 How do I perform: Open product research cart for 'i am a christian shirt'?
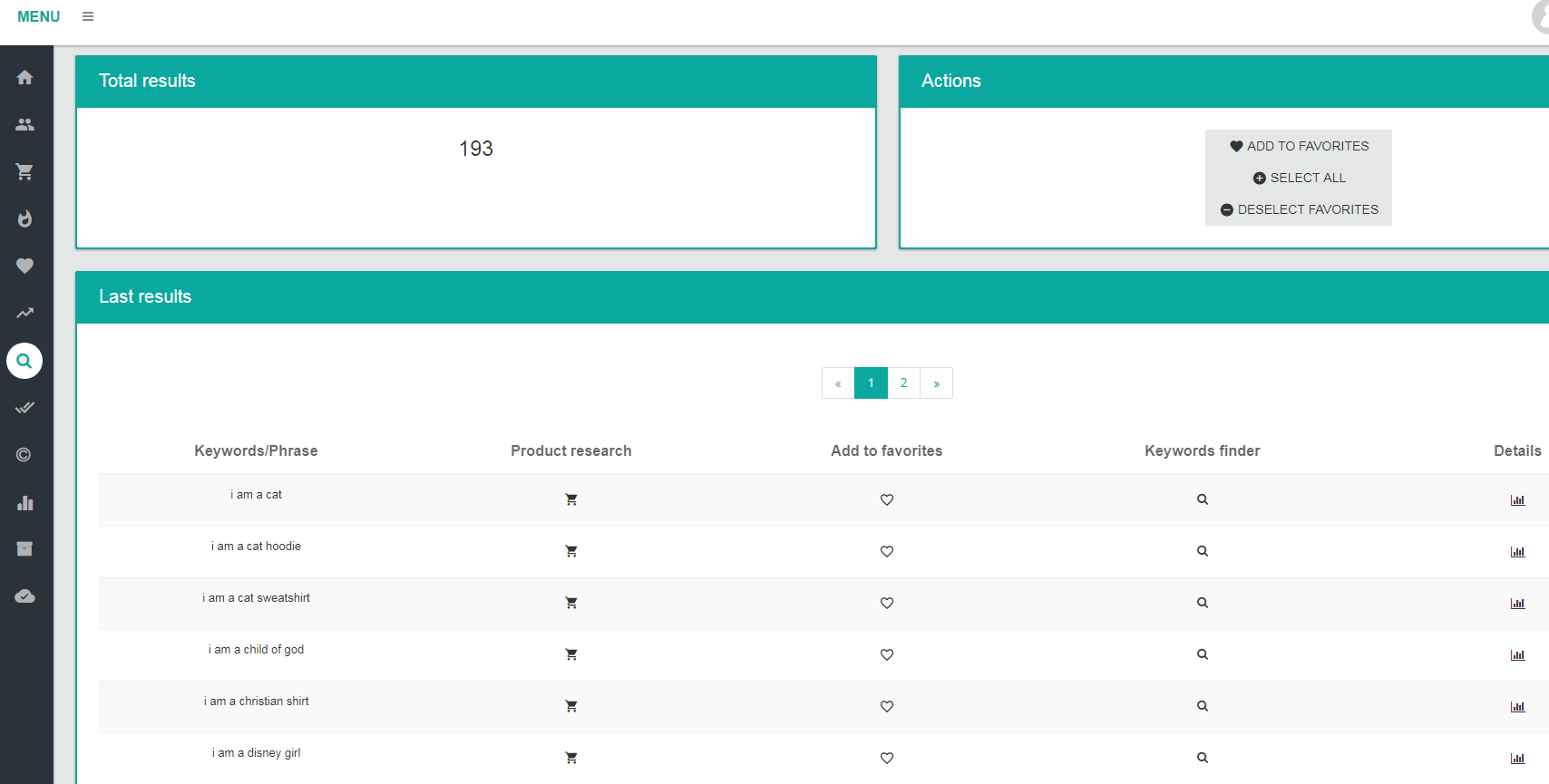[571, 706]
